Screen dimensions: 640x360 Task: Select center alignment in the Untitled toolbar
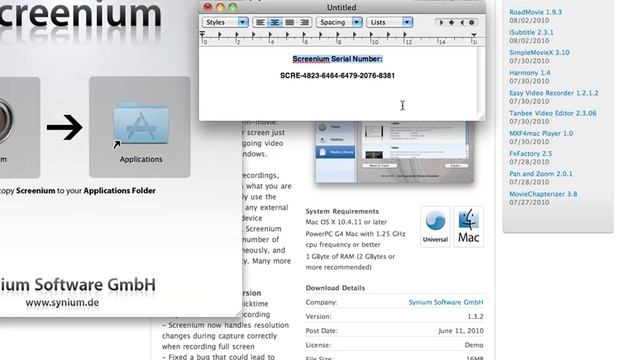point(275,22)
